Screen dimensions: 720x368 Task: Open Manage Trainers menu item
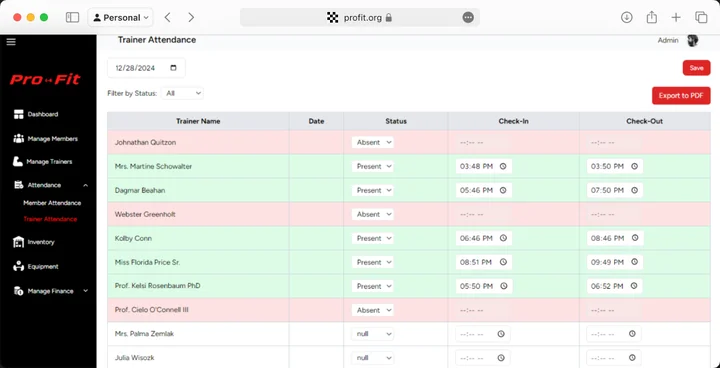tap(49, 162)
